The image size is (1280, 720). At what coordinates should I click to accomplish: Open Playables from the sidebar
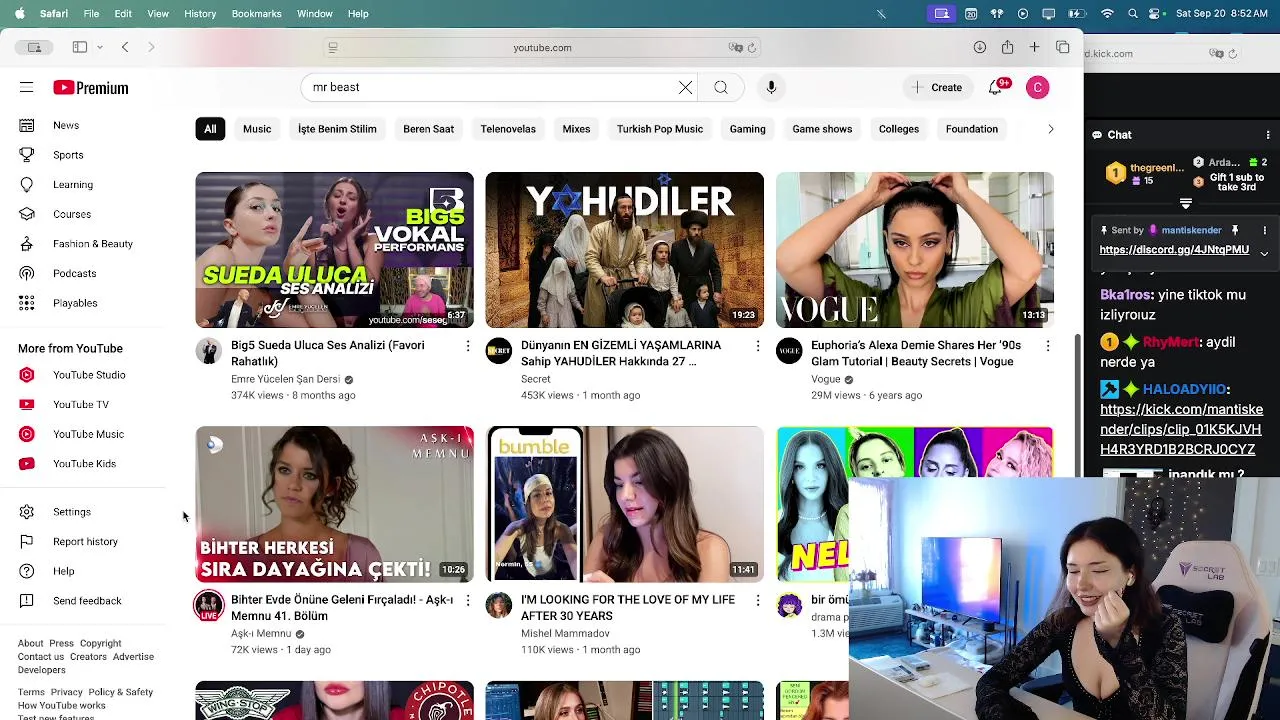(75, 303)
